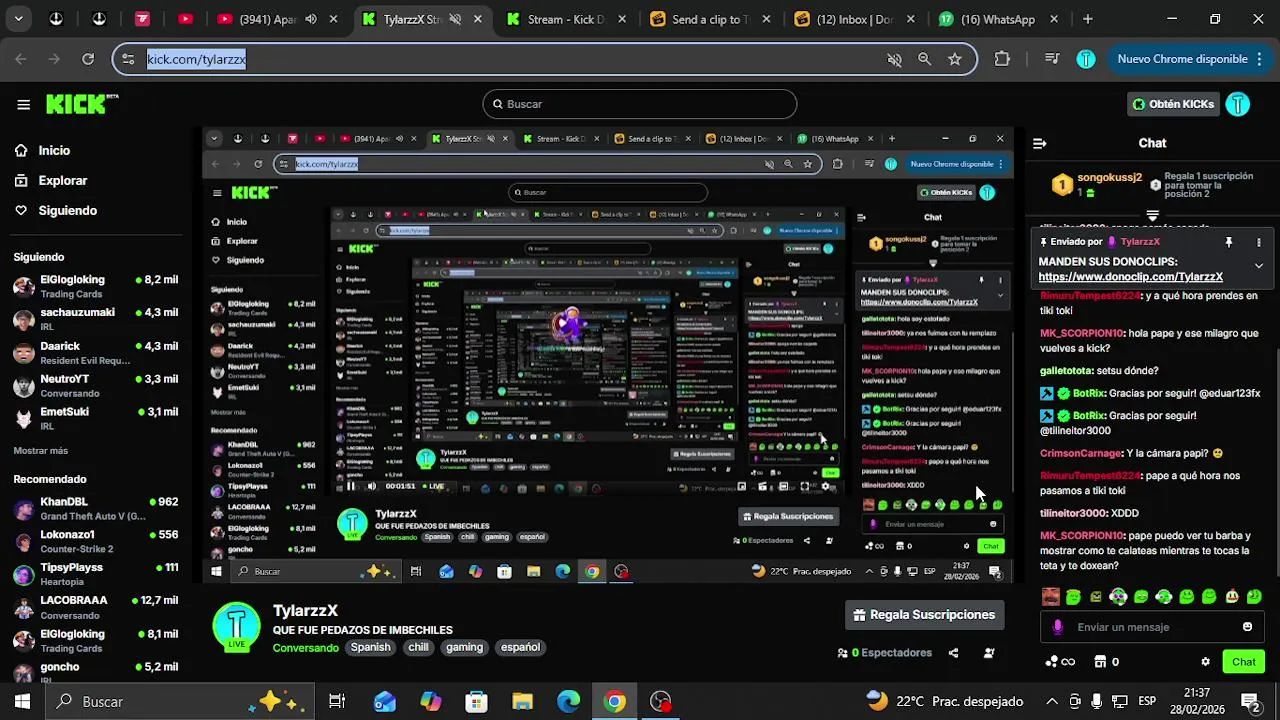Click the Kick Buscar search field

(x=640, y=104)
